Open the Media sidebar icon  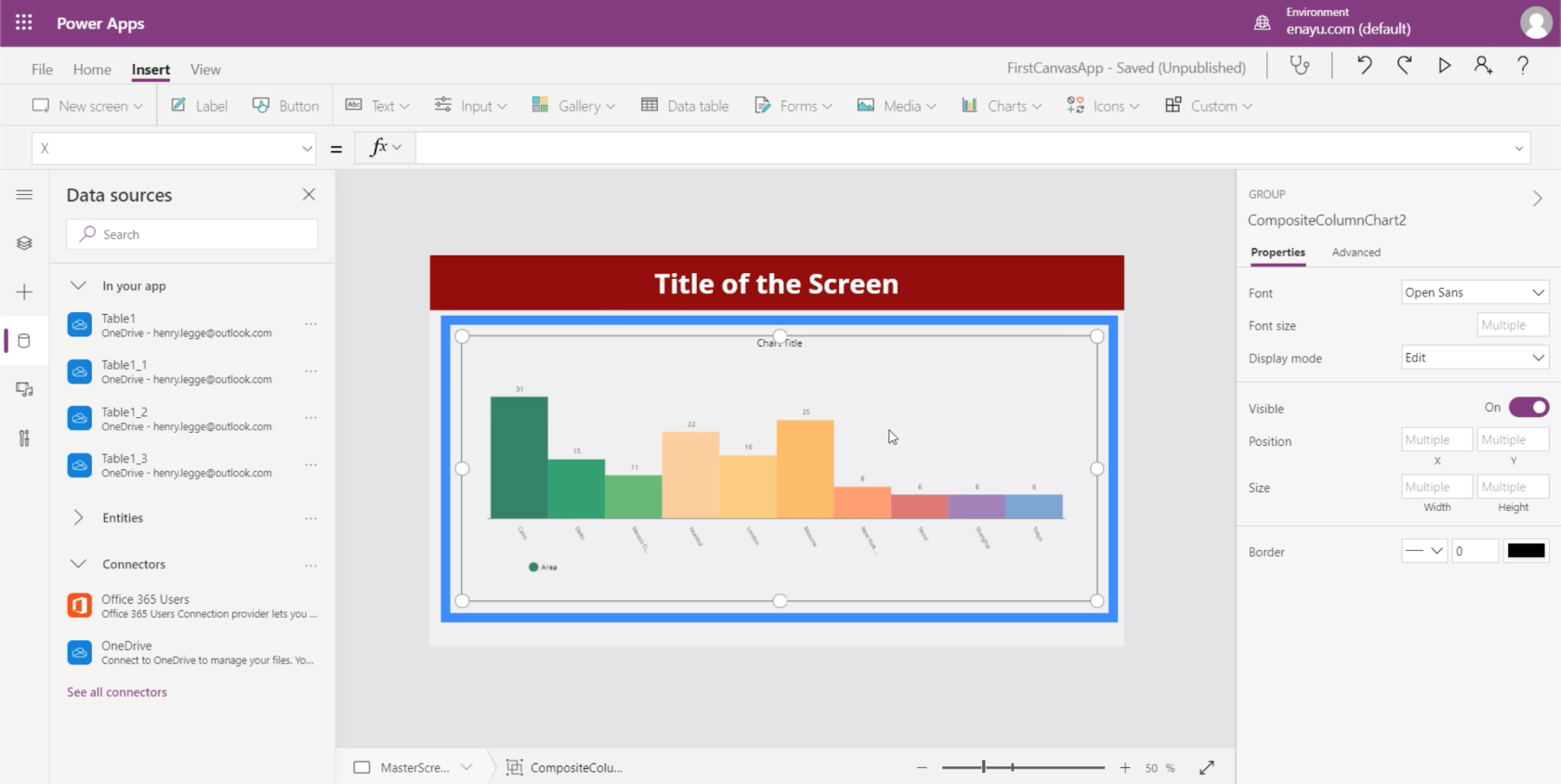24,389
